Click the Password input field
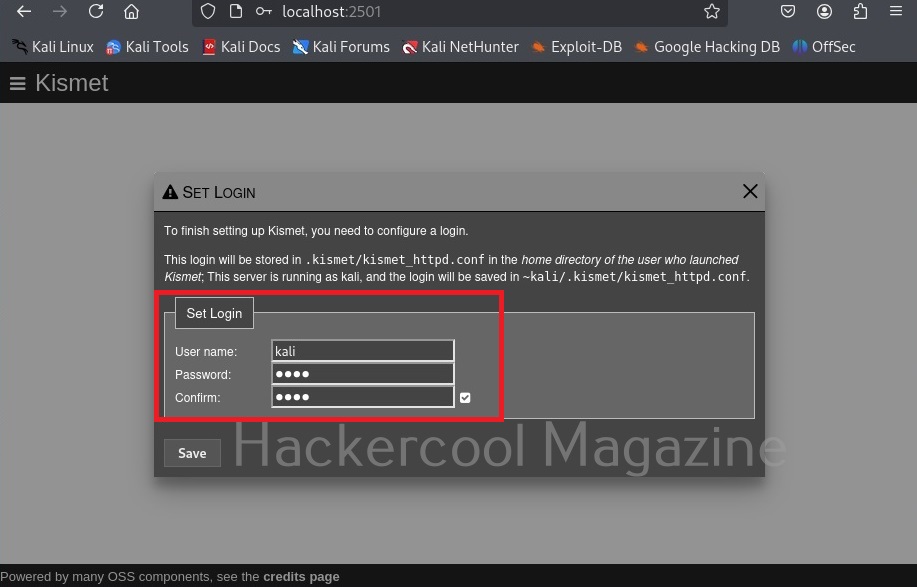The height and width of the screenshot is (587, 917). (363, 374)
